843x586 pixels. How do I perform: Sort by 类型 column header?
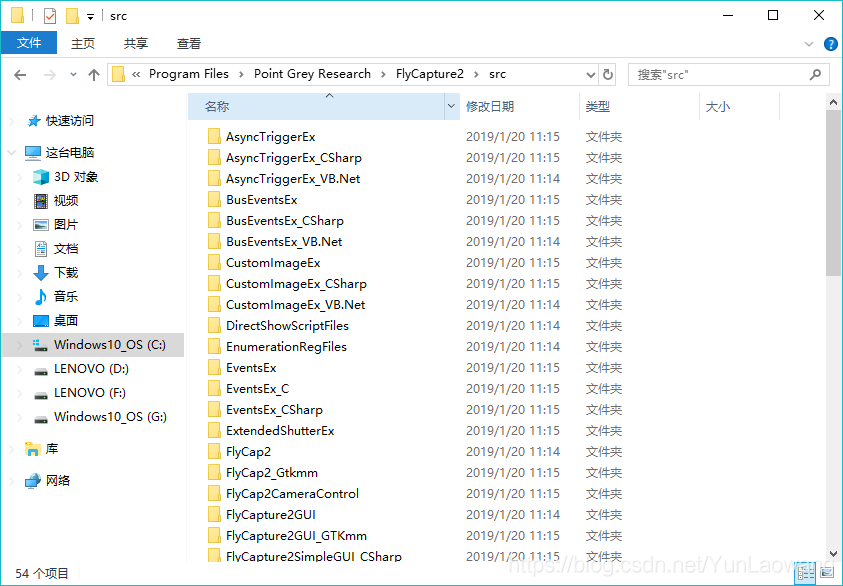tap(639, 106)
